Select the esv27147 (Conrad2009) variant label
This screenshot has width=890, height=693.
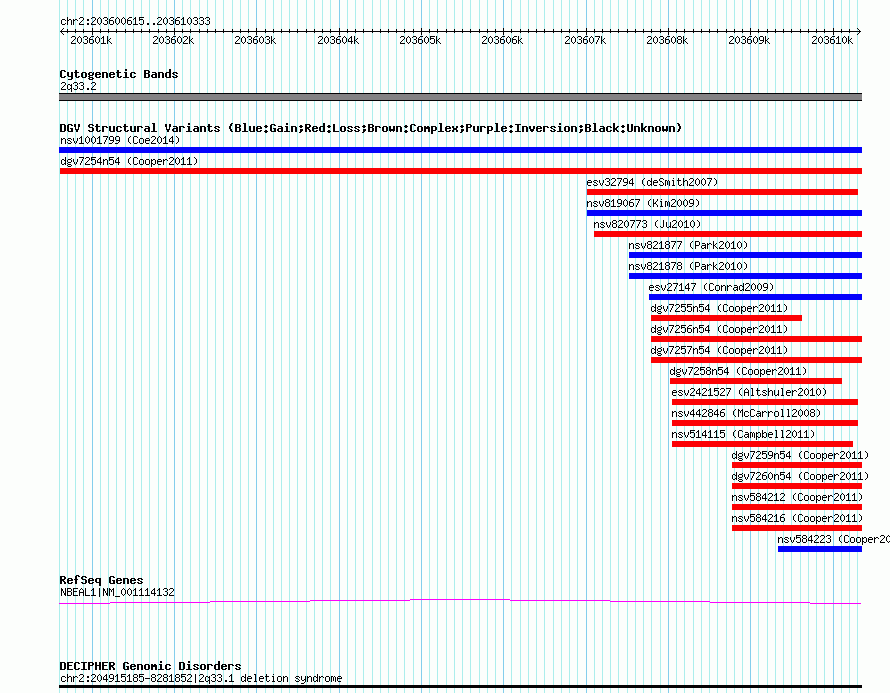click(x=711, y=287)
